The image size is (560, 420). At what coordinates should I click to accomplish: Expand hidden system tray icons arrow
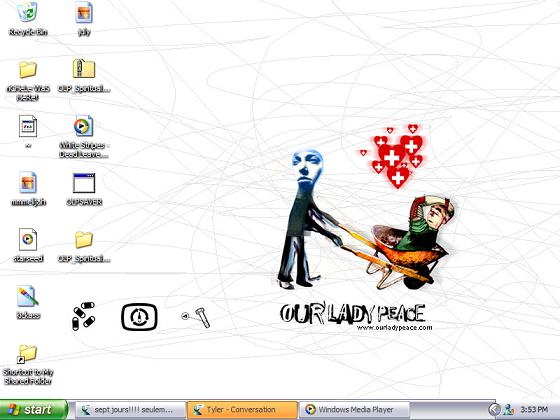click(494, 410)
